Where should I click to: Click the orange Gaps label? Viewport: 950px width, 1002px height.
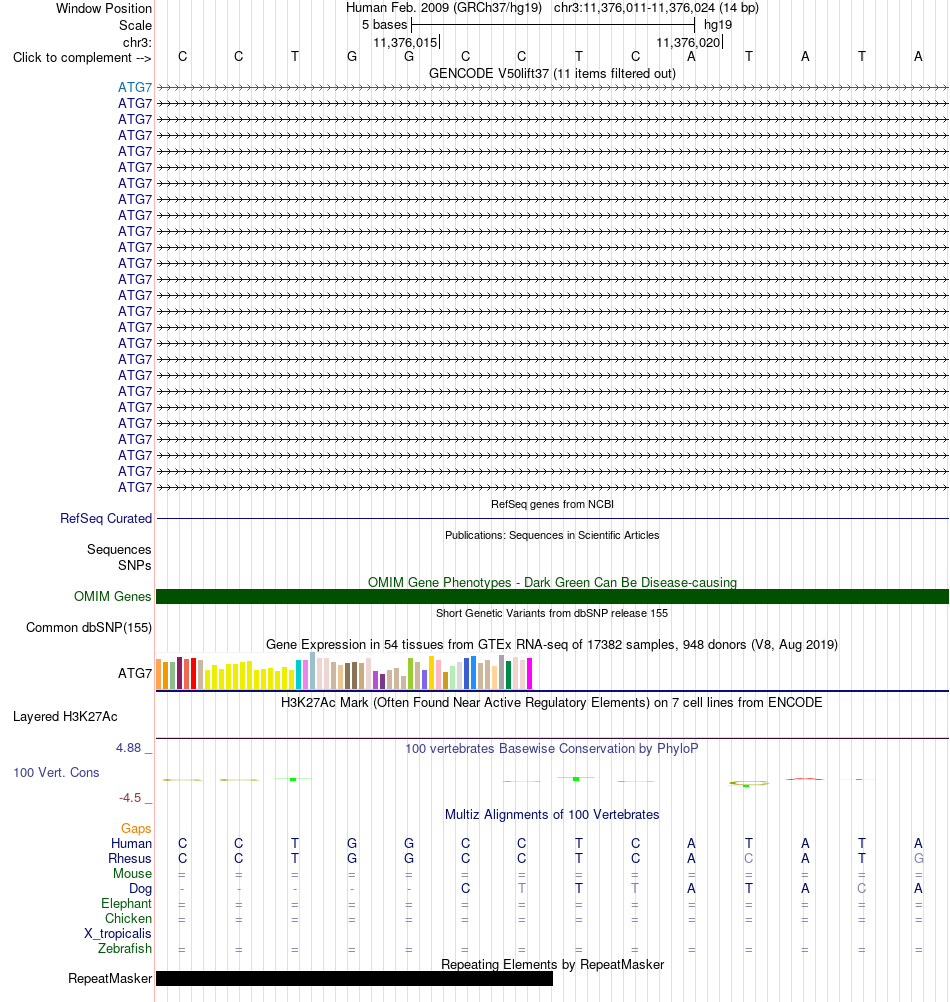[x=136, y=829]
